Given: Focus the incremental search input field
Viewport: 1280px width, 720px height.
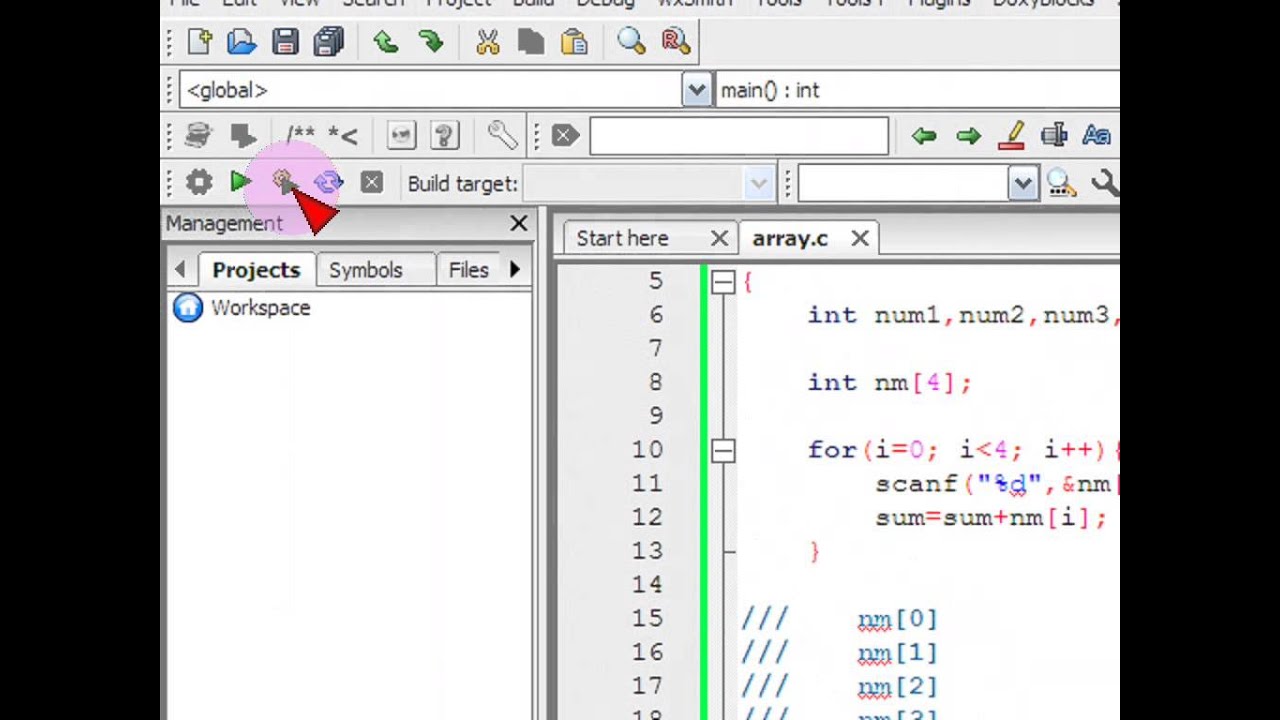Looking at the screenshot, I should coord(739,135).
